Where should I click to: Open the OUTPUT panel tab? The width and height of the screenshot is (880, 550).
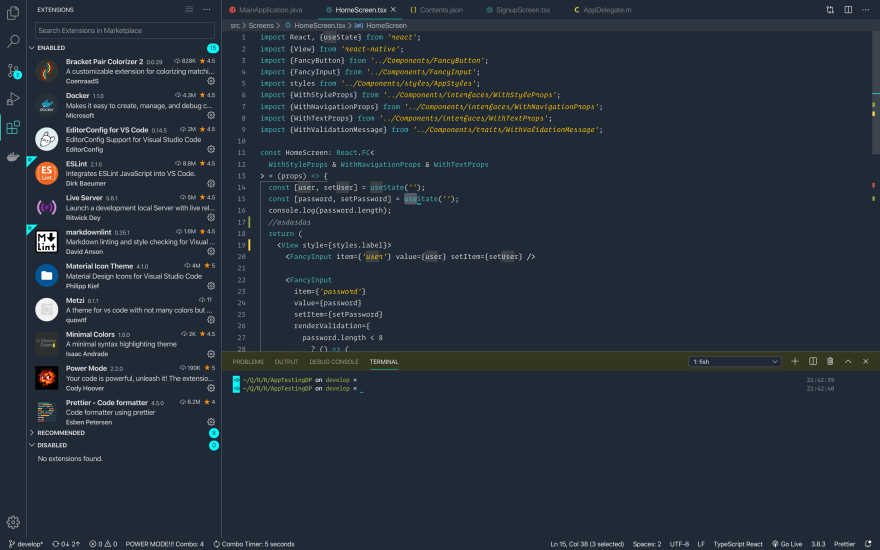(x=286, y=361)
